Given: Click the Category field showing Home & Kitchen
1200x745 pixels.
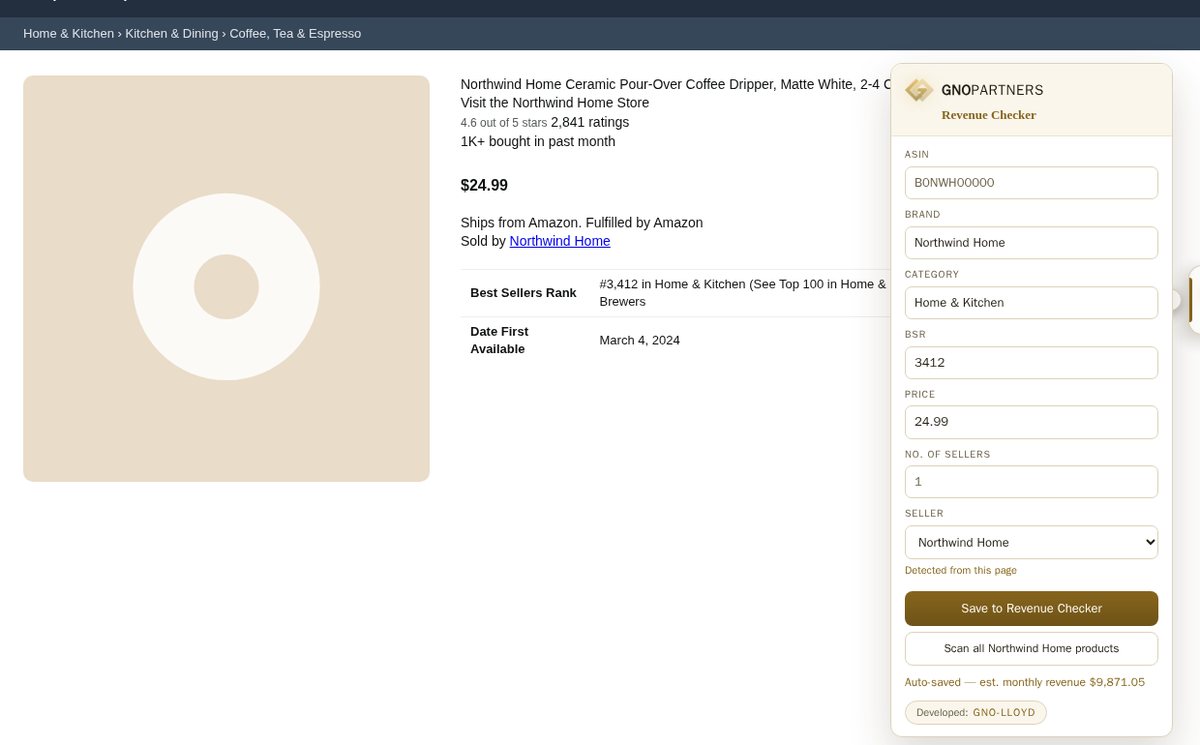Looking at the screenshot, I should coord(1031,302).
